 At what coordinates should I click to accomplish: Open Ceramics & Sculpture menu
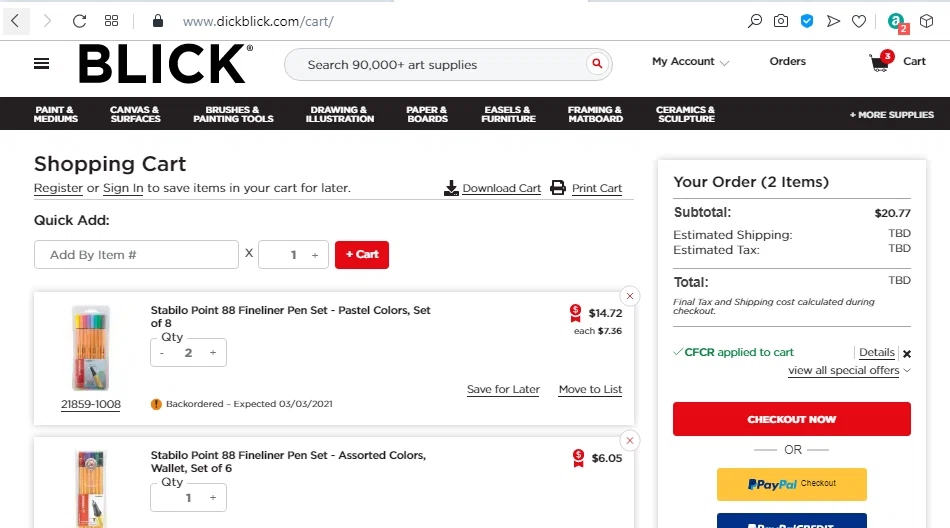(686, 114)
